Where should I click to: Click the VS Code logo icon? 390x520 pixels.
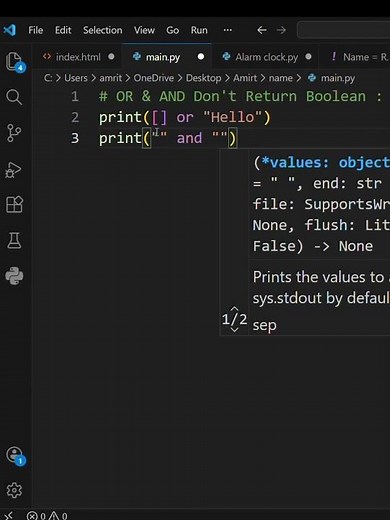coord(10,30)
